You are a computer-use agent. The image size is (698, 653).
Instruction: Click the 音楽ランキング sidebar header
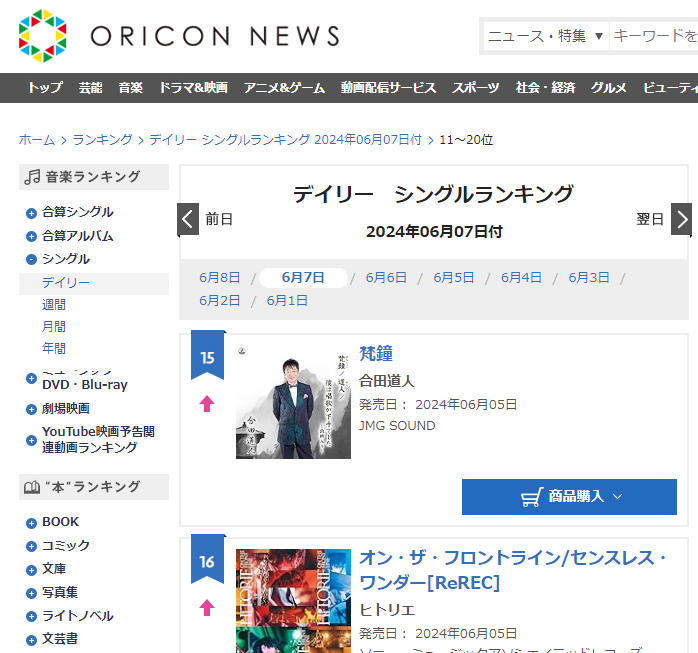pos(94,177)
